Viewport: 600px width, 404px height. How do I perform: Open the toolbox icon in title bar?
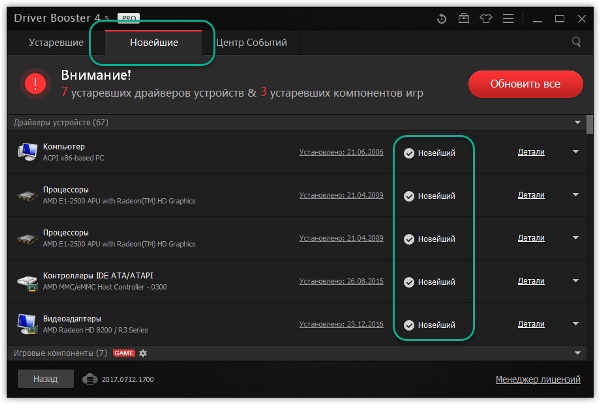point(464,18)
